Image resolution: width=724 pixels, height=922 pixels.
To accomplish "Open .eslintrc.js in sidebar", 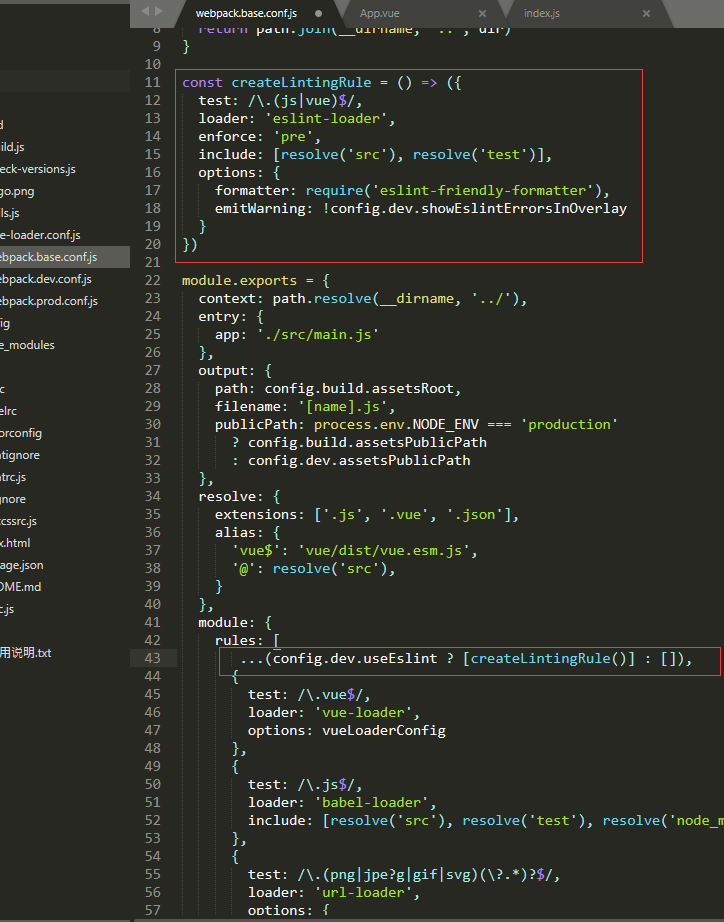I will pyautogui.click(x=13, y=477).
